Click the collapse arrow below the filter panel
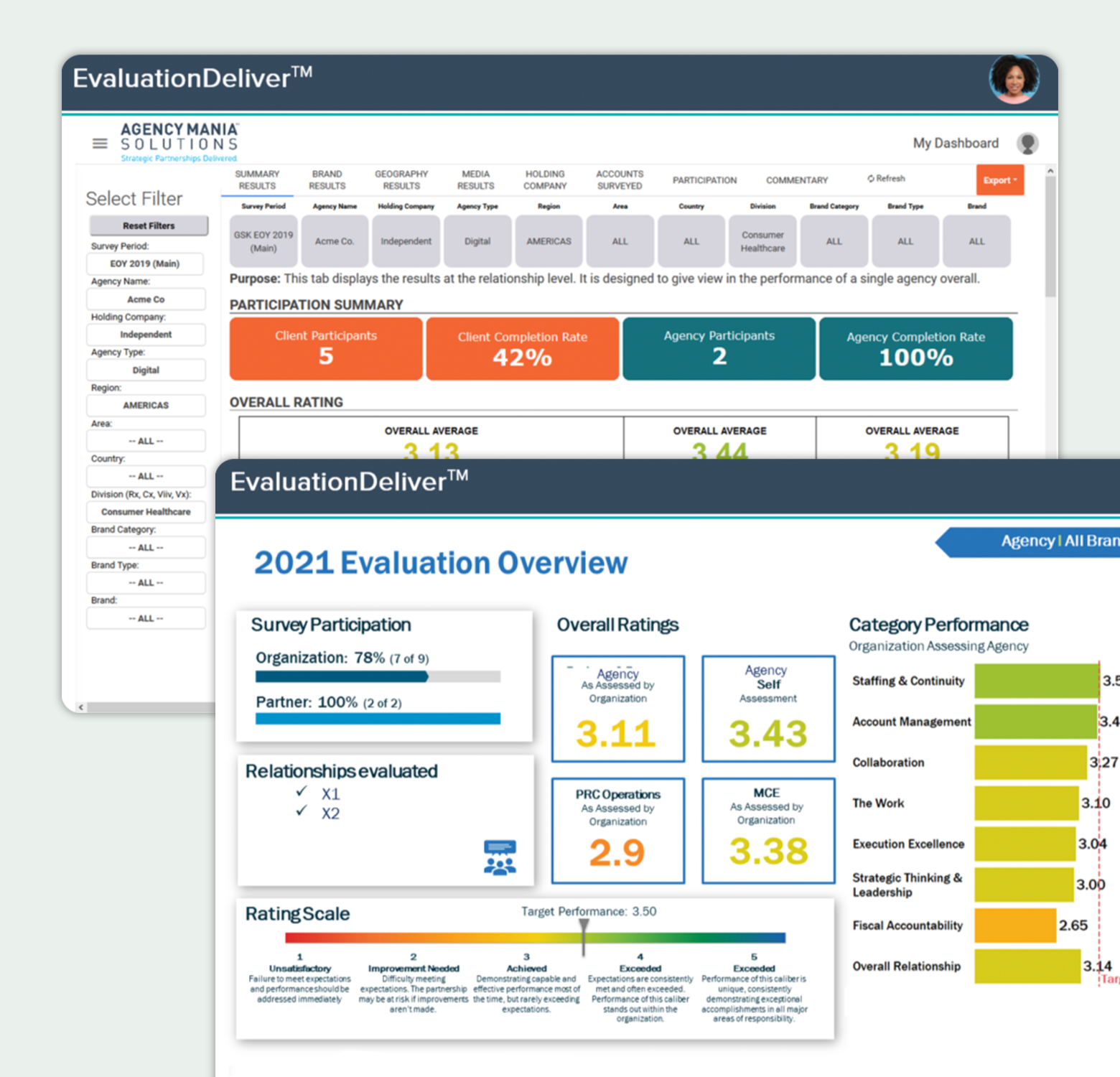 pyautogui.click(x=80, y=707)
